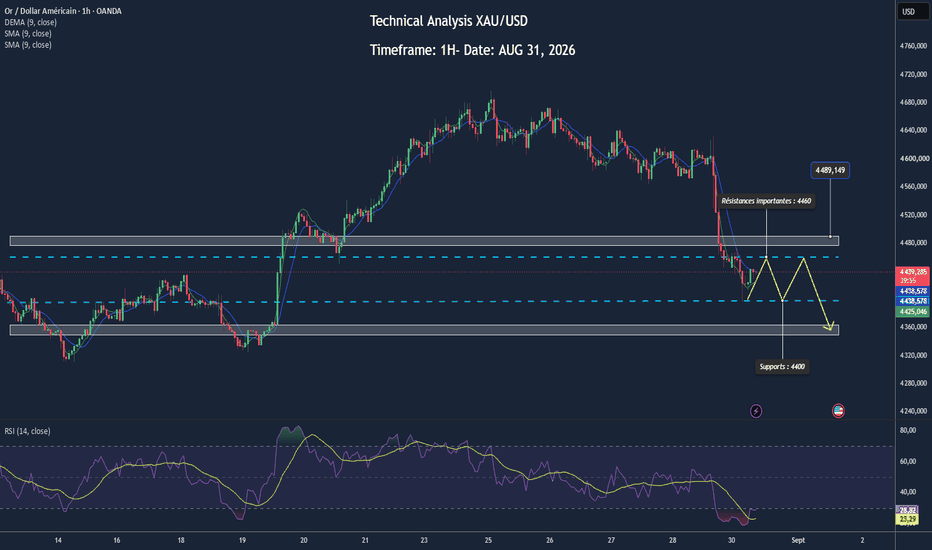The height and width of the screenshot is (550, 932).
Task: Click the purple lightning event icon
Action: 755,411
